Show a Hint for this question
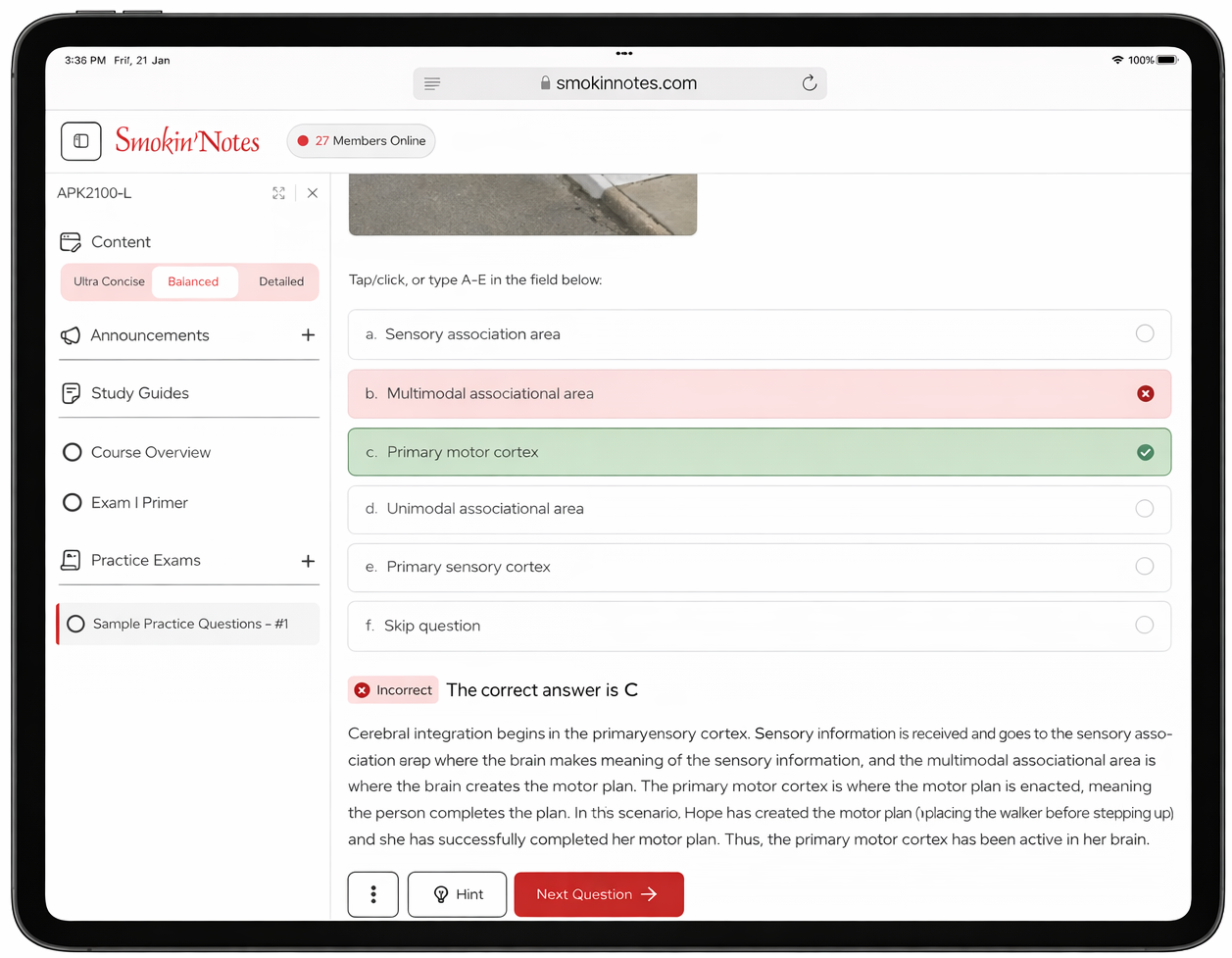 point(457,894)
